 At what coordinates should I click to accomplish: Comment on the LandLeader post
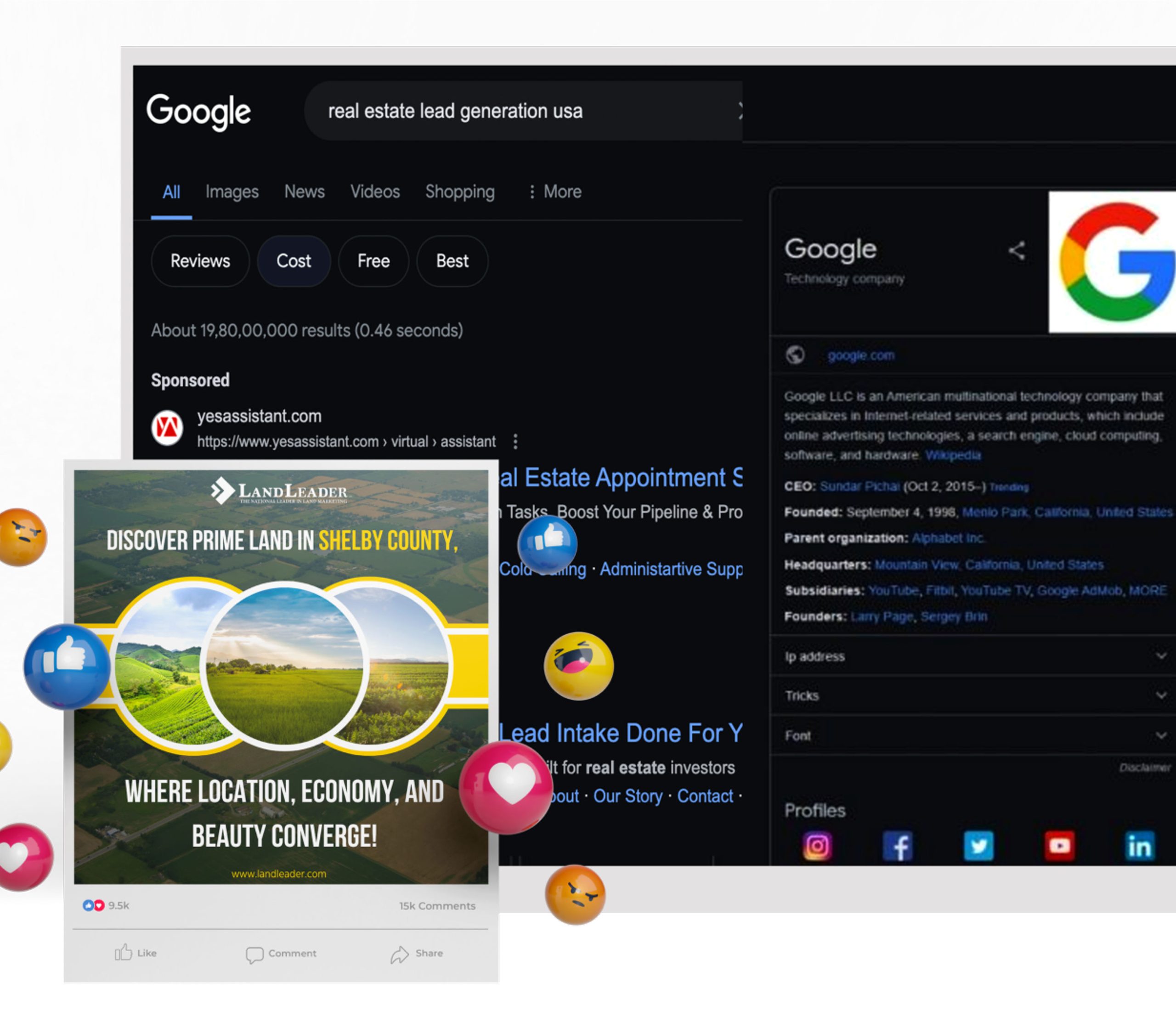(281, 954)
